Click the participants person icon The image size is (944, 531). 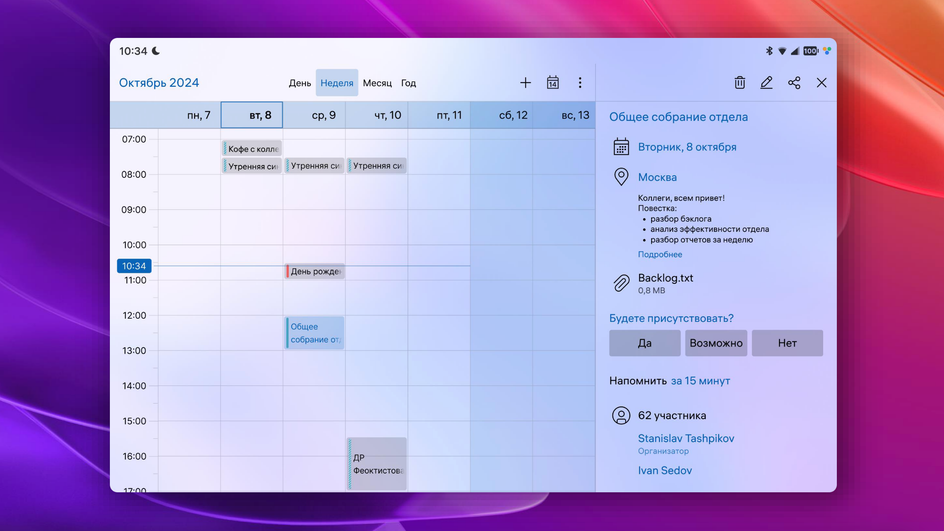coord(621,415)
